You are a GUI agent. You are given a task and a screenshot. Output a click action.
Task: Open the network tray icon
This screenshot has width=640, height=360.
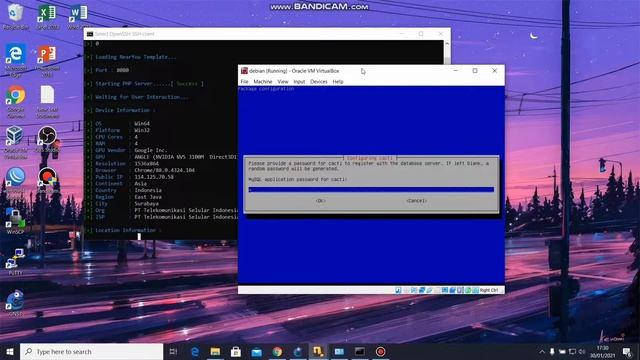click(572, 351)
